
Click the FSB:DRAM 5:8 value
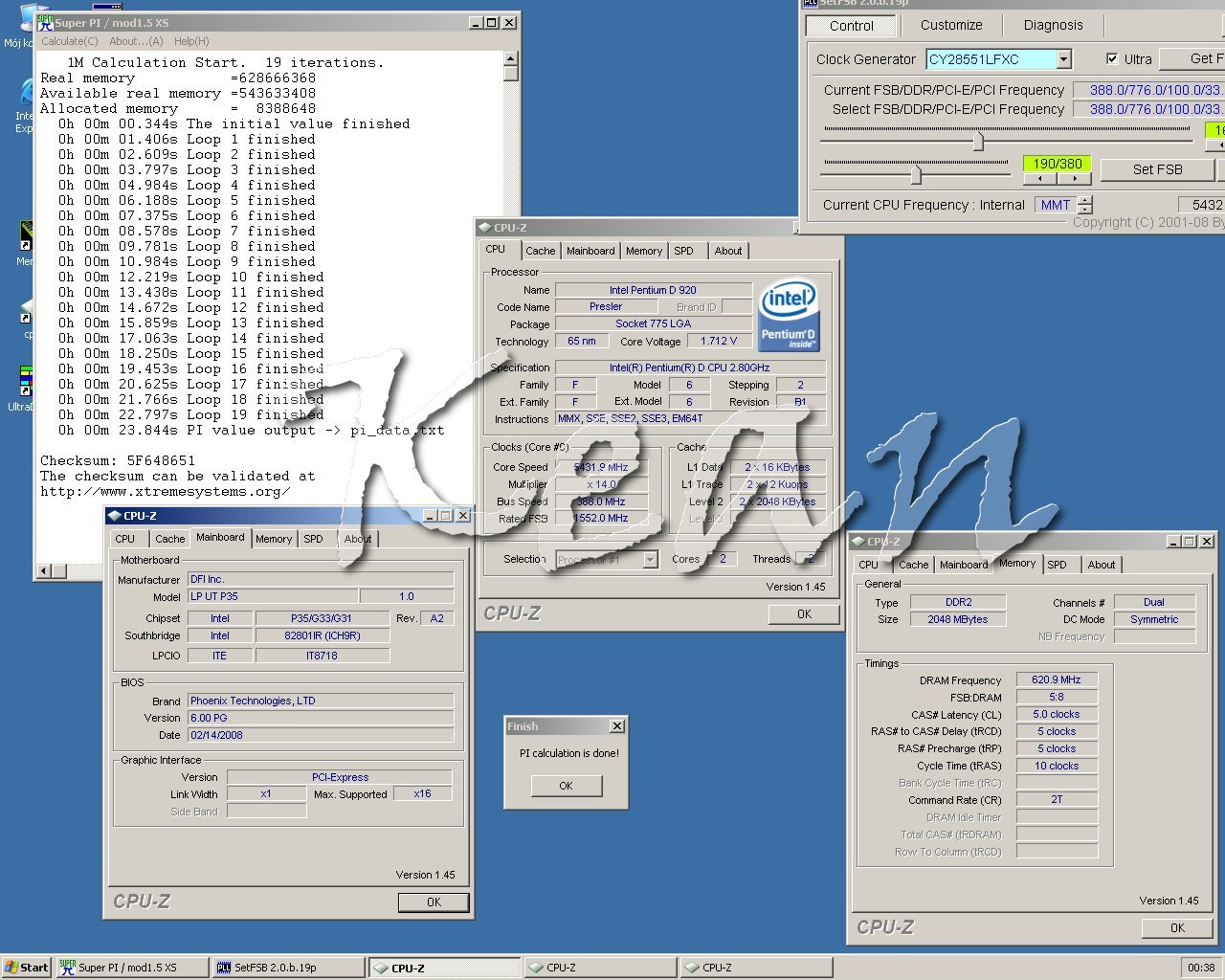click(x=1057, y=697)
